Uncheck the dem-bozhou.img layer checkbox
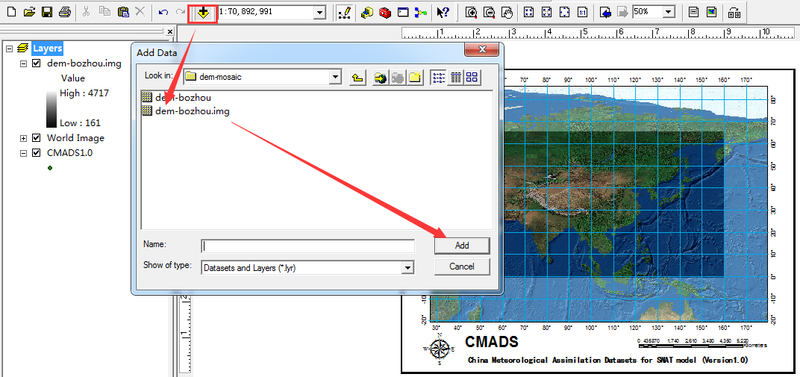 (36, 64)
